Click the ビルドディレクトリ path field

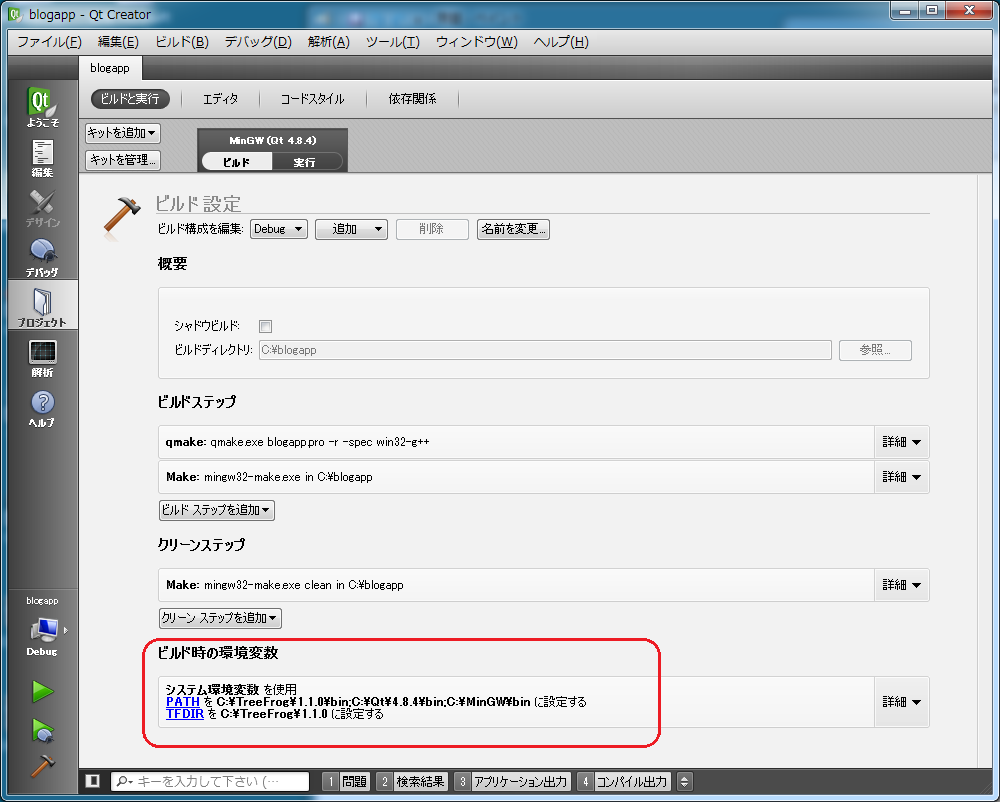click(545, 350)
